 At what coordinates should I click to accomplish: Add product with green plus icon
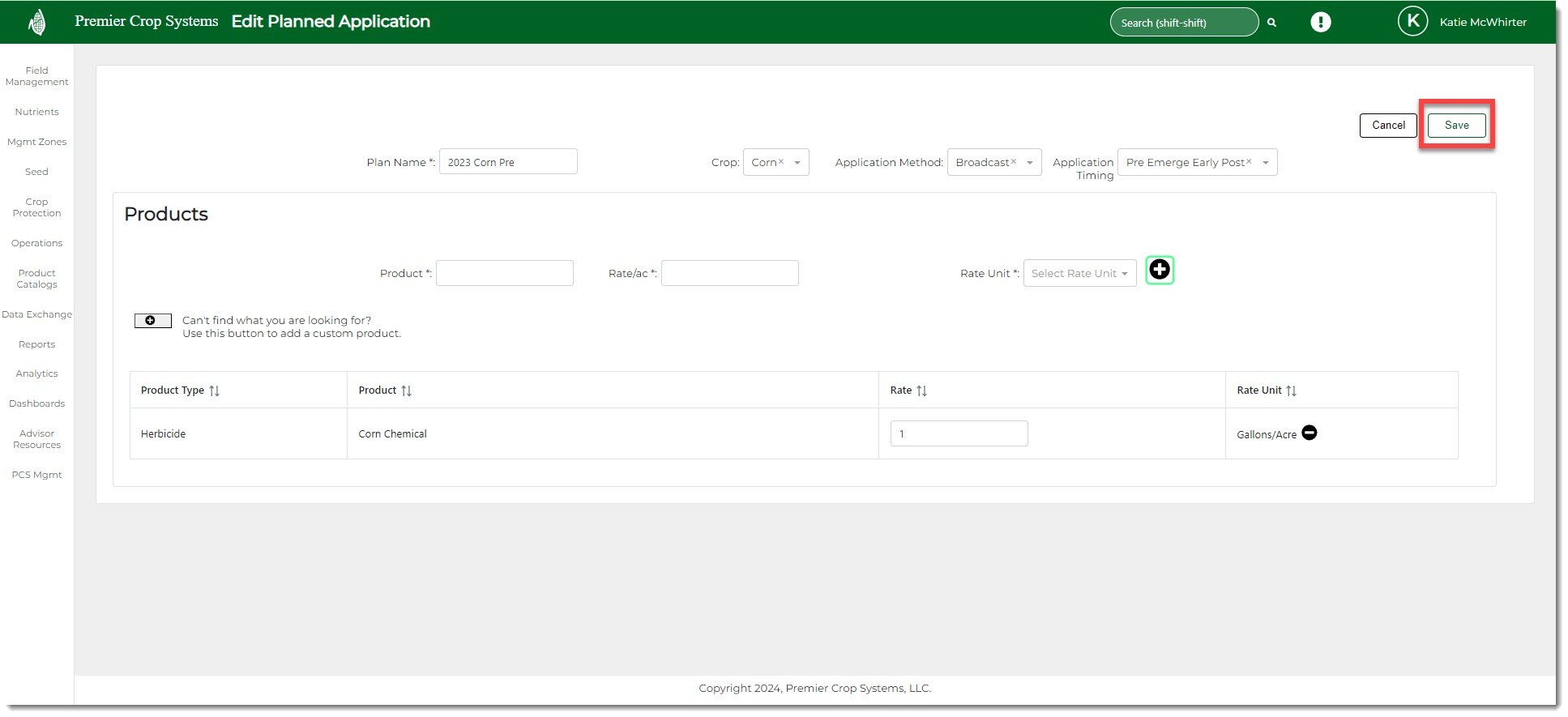tap(1159, 270)
